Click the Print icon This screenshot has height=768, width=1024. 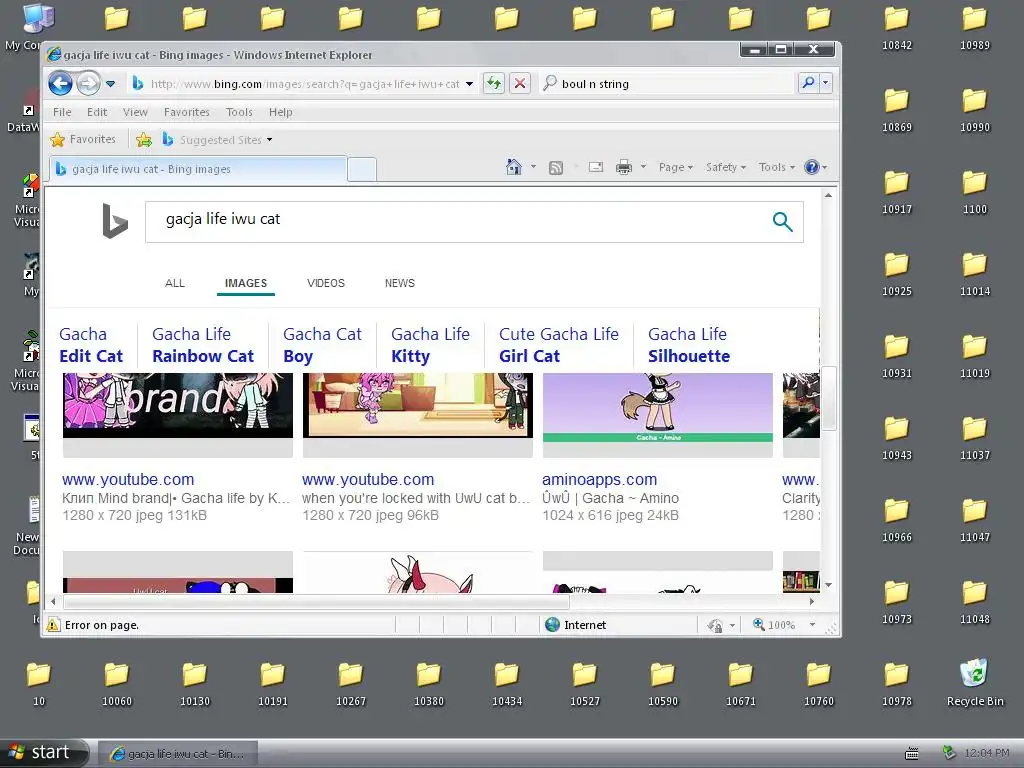624,168
